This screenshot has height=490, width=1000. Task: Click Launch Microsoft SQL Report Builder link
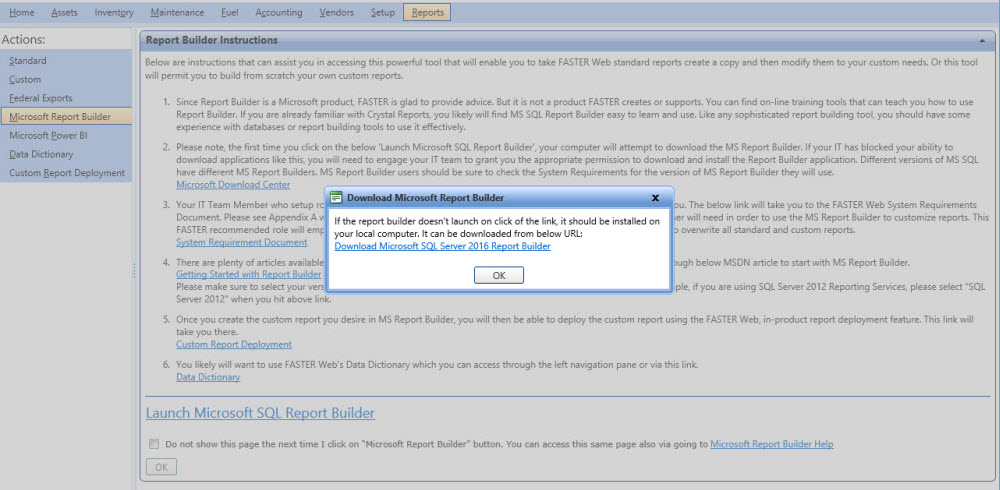[260, 413]
